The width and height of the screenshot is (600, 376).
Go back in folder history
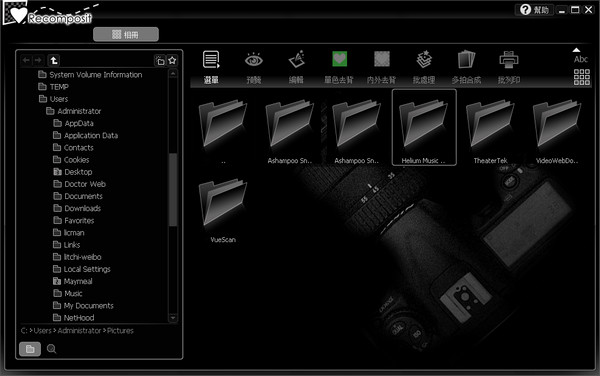(x=26, y=60)
